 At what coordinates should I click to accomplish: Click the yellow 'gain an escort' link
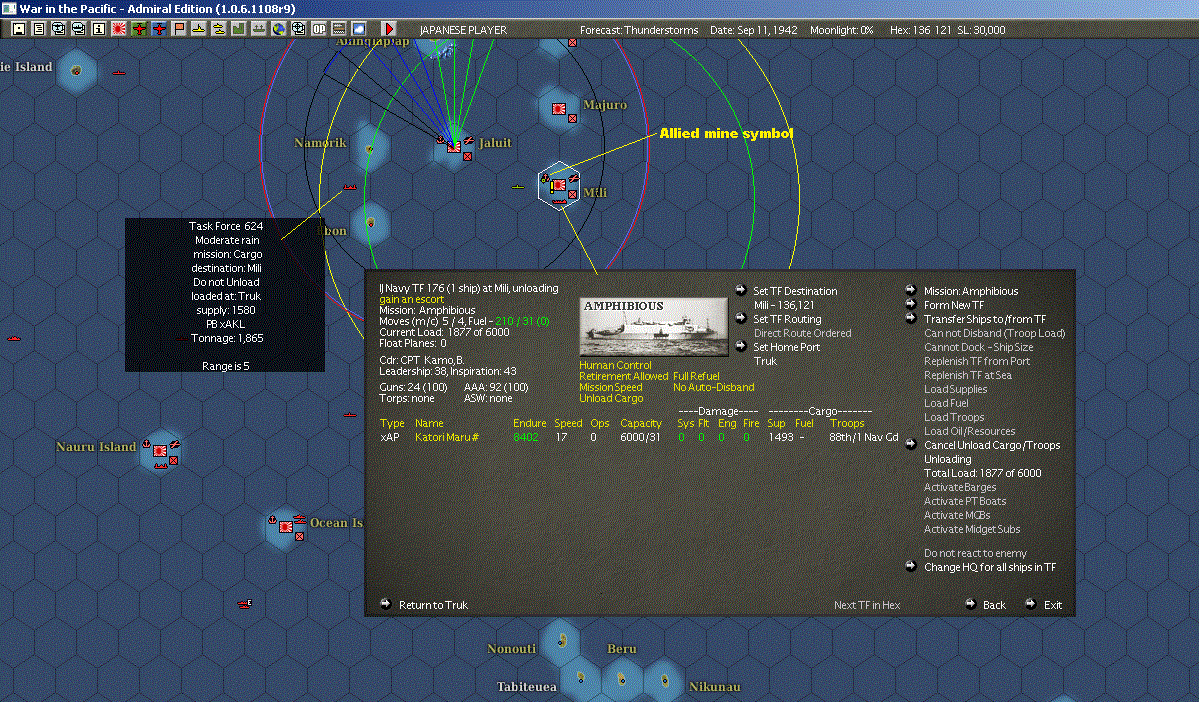pos(411,299)
